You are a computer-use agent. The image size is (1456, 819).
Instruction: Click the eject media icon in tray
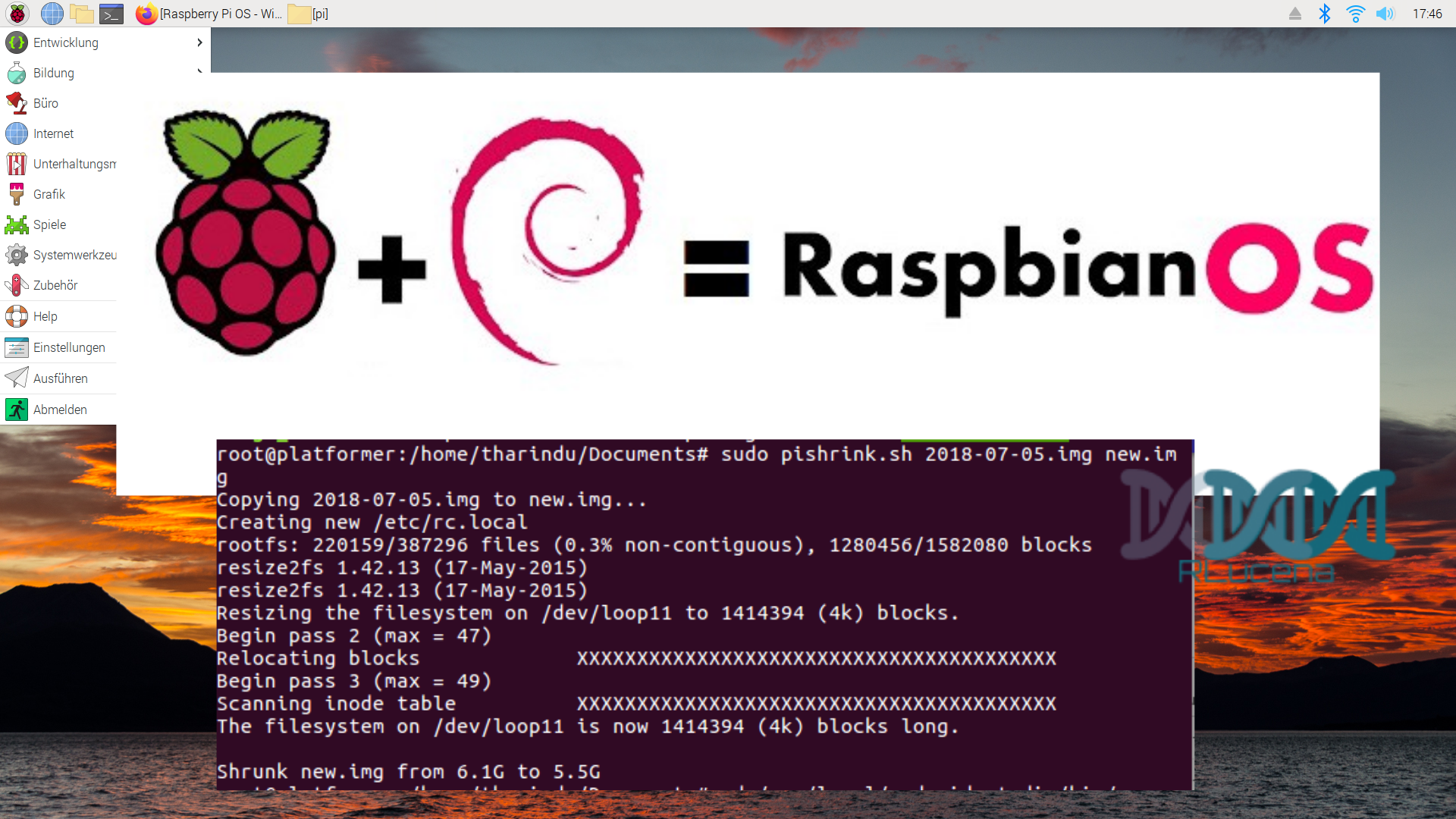pyautogui.click(x=1295, y=14)
